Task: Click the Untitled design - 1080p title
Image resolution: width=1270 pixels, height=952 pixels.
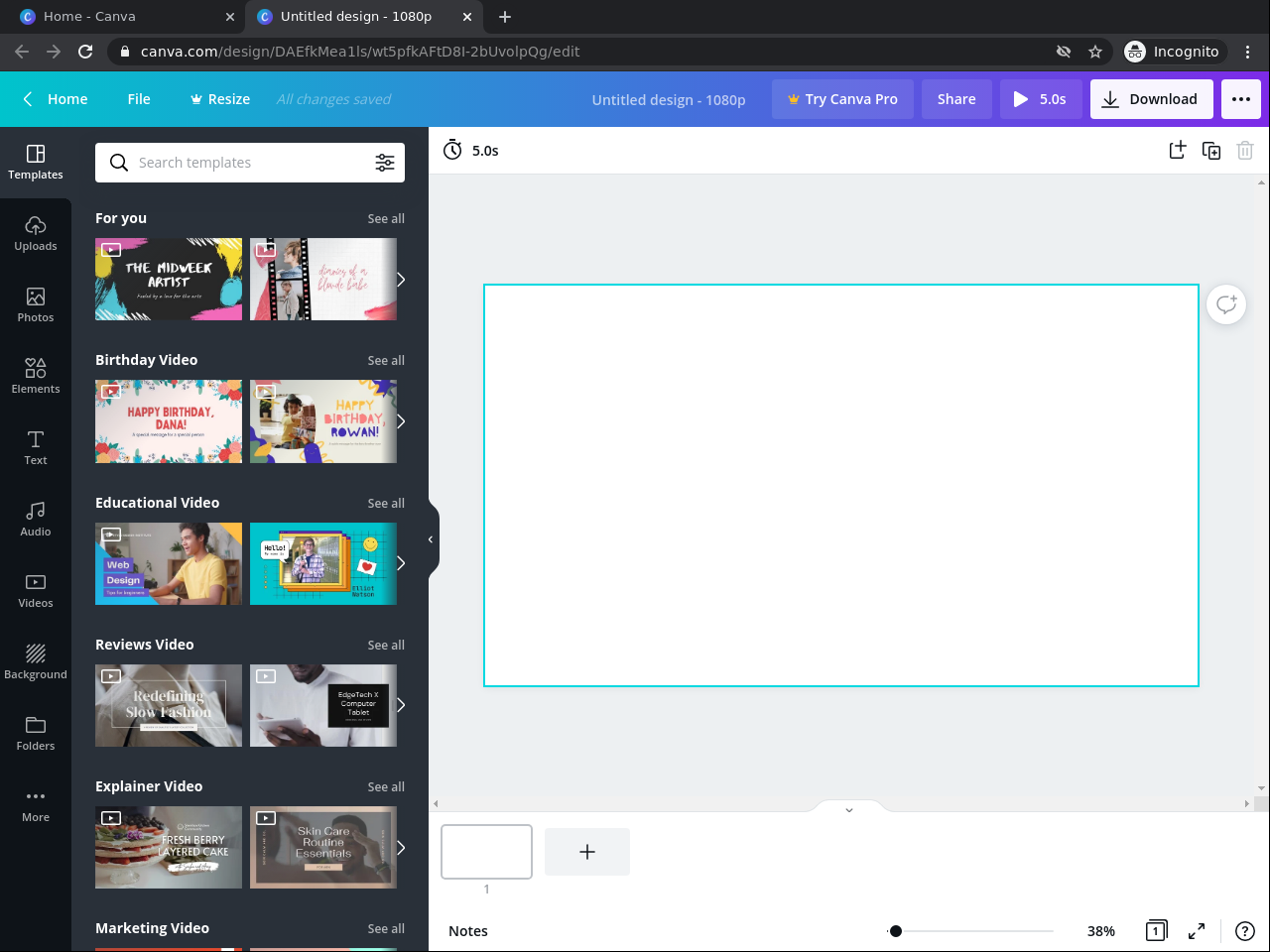Action: [x=669, y=100]
